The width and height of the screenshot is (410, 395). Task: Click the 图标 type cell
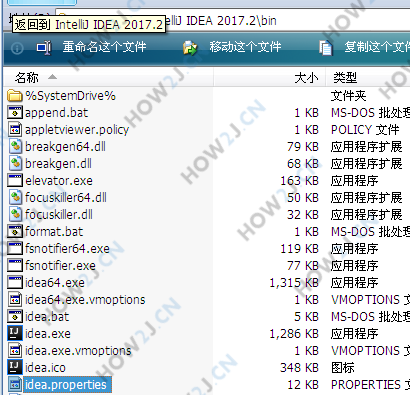tap(343, 368)
